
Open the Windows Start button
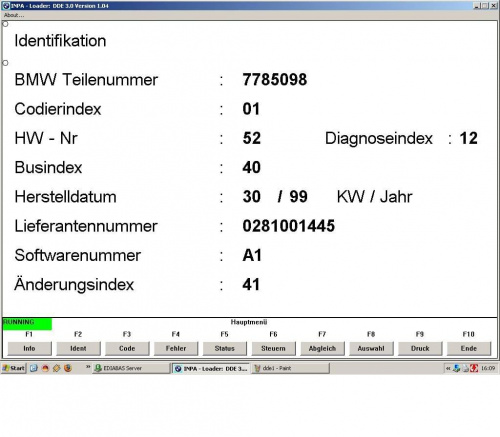click(x=14, y=368)
